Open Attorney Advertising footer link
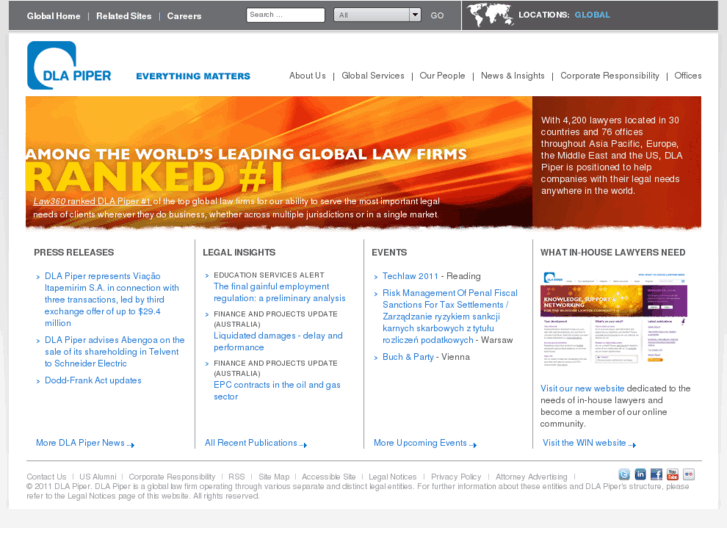727x545 pixels. pyautogui.click(x=531, y=476)
